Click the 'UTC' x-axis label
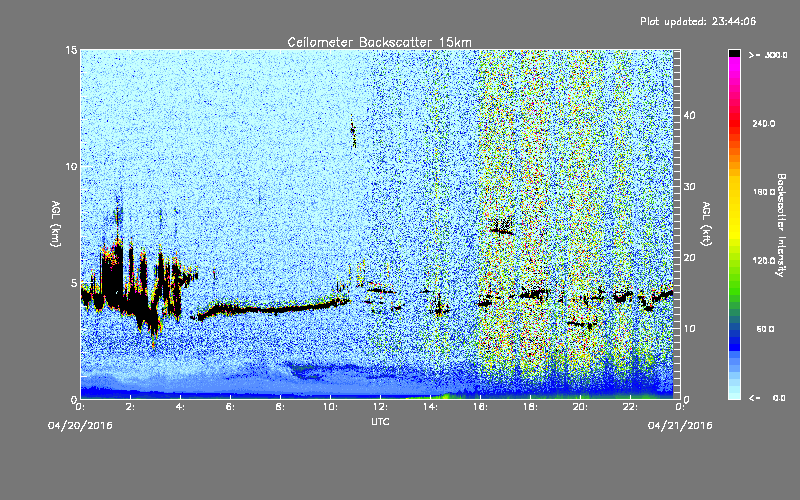 point(380,421)
